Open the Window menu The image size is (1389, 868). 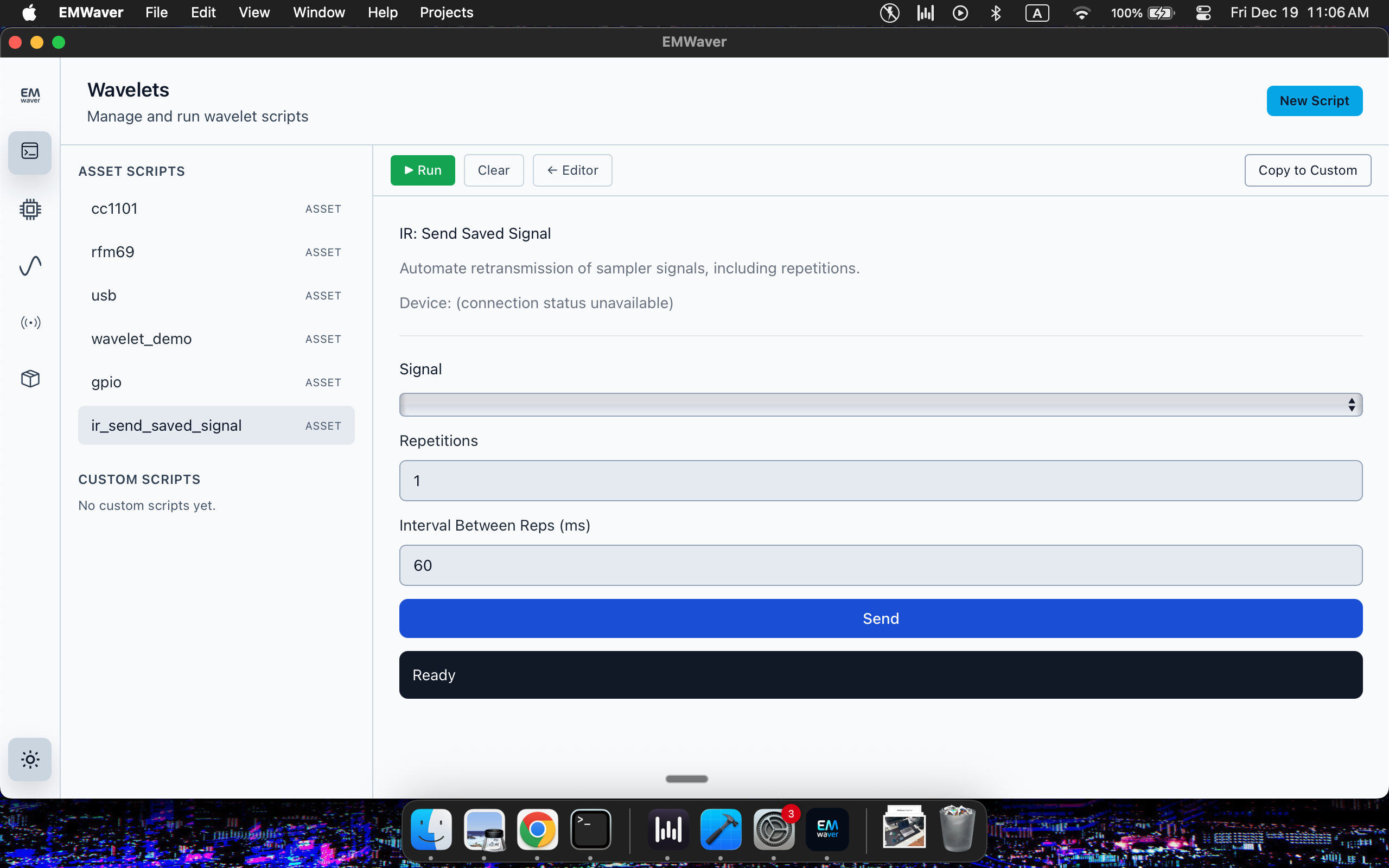tap(319, 12)
